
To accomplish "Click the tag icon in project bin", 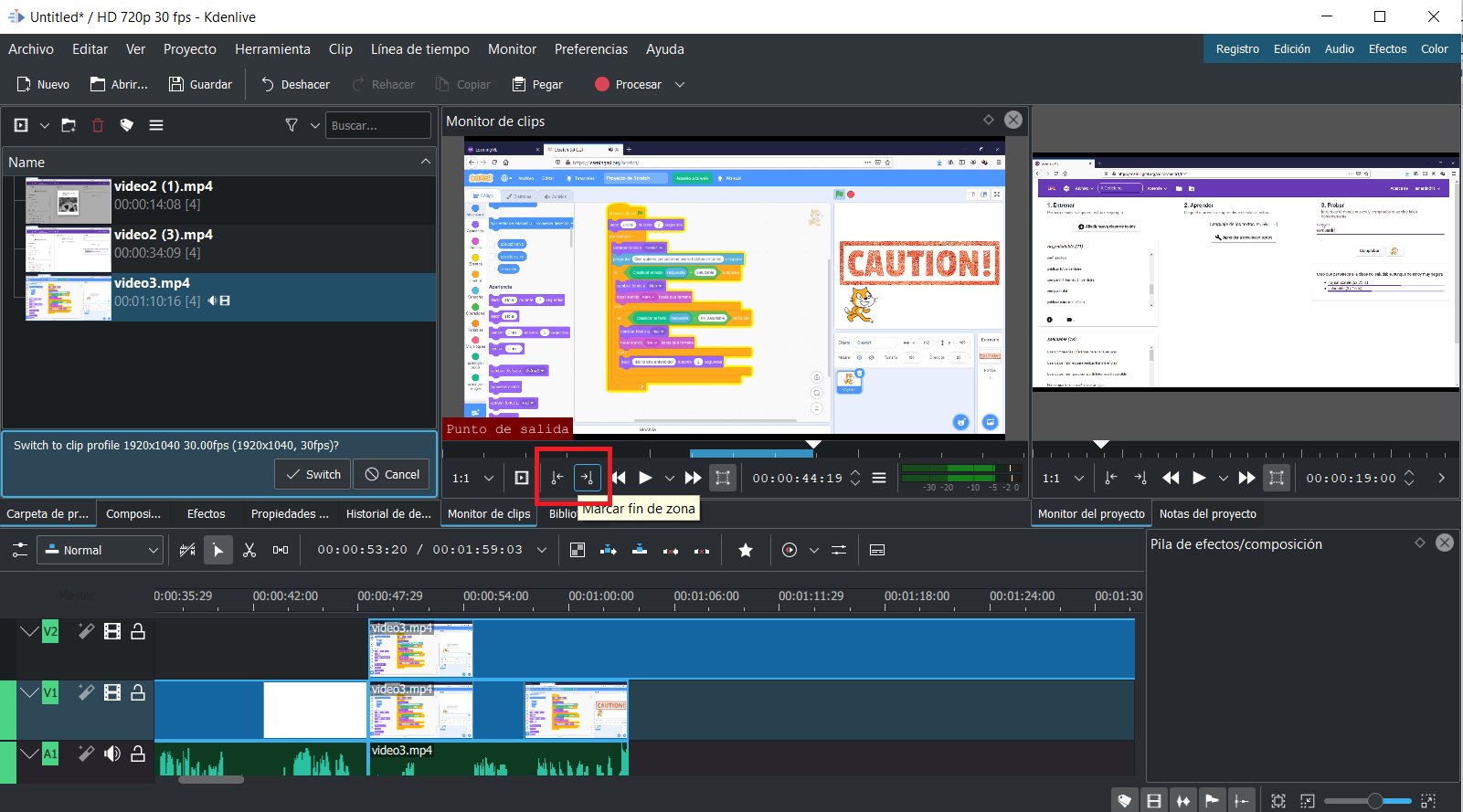I will (127, 125).
